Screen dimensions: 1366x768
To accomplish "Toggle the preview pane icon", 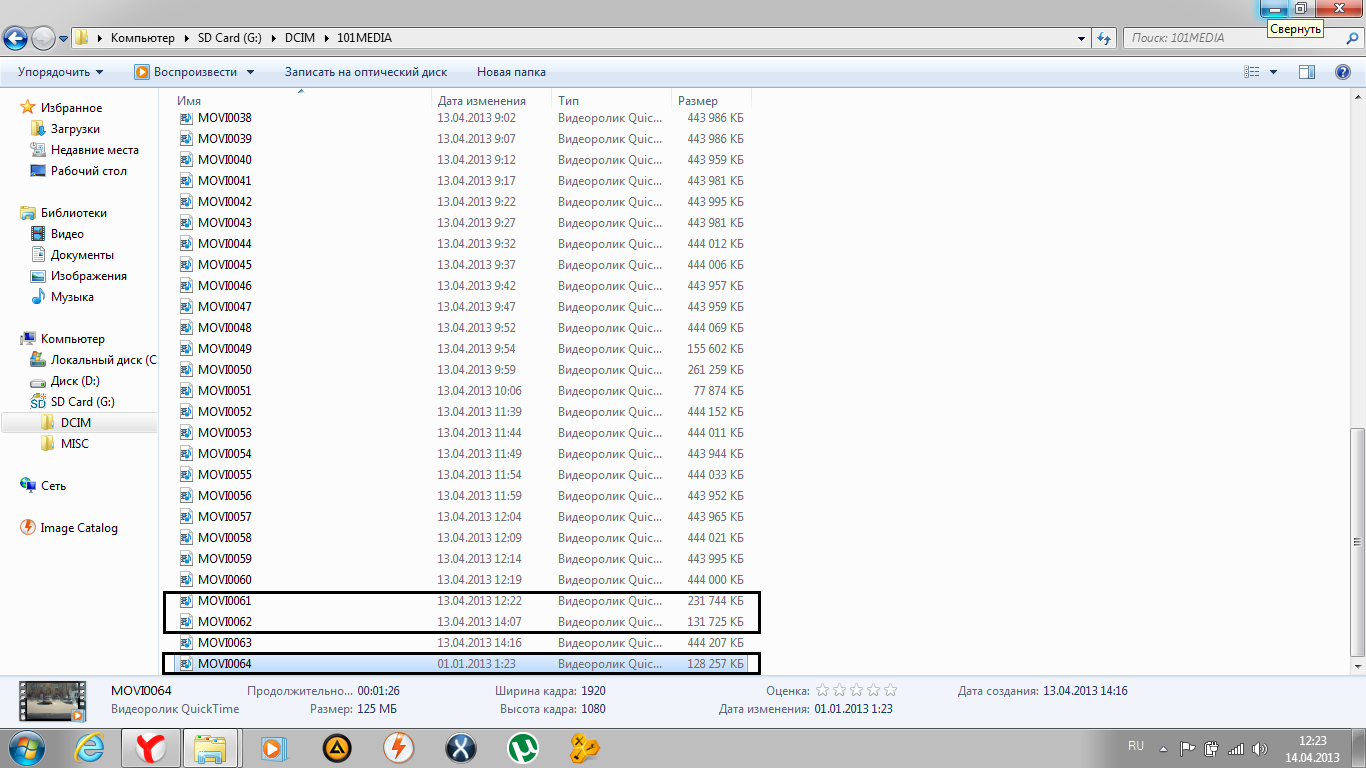I will pyautogui.click(x=1306, y=72).
